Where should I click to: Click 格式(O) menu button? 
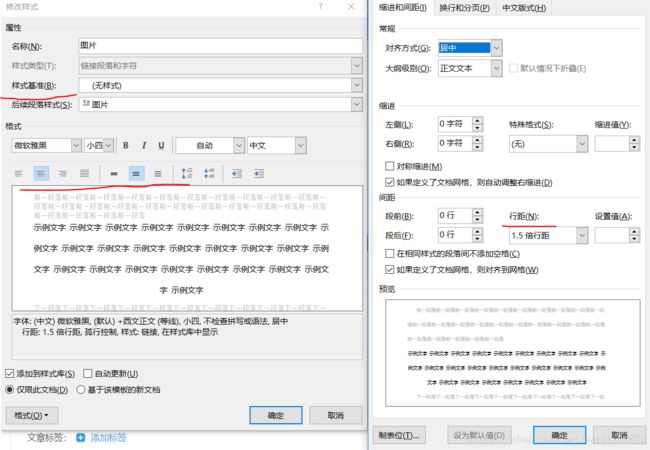(32, 415)
